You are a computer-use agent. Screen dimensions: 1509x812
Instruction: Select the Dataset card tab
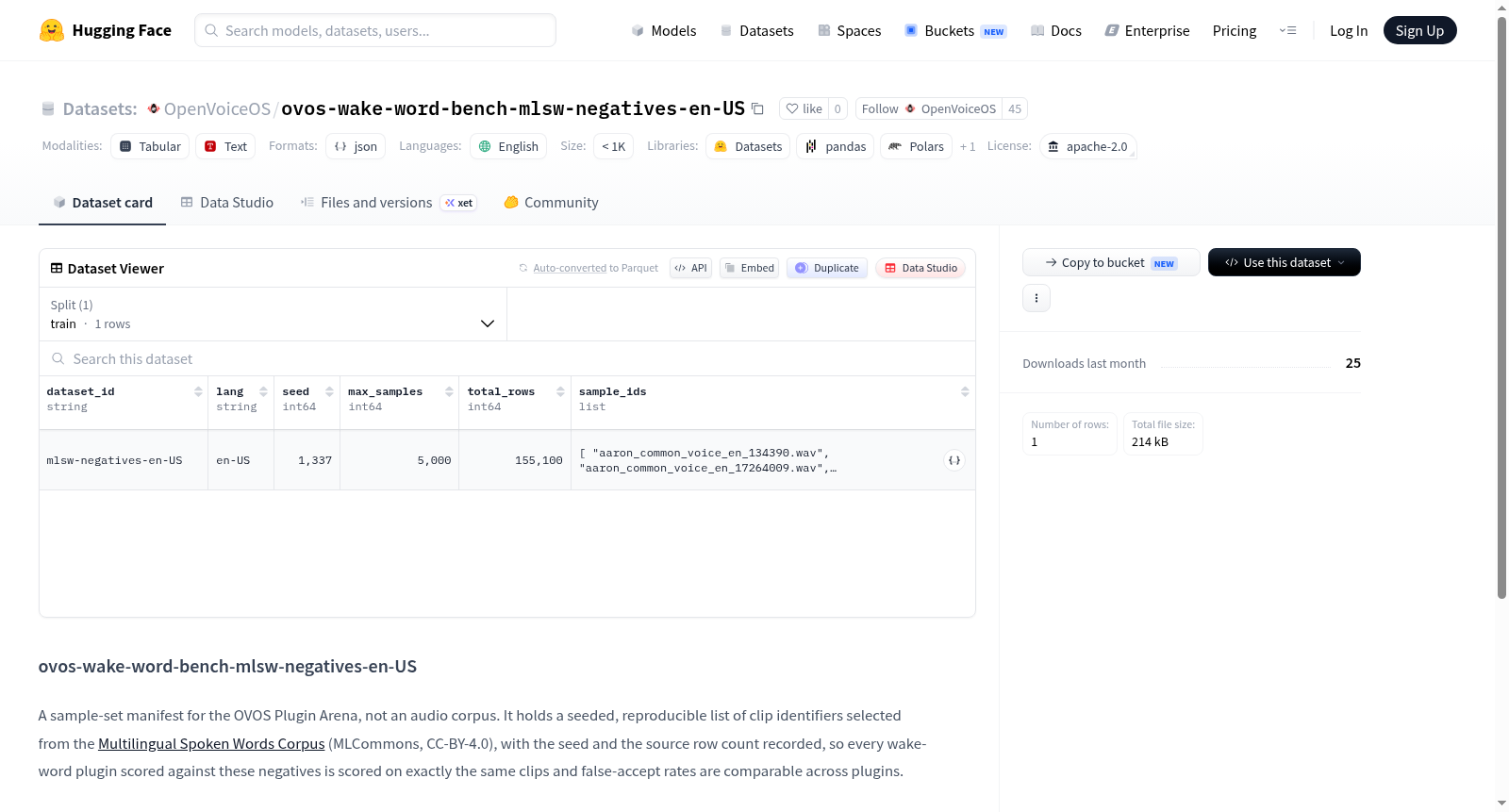click(x=102, y=202)
